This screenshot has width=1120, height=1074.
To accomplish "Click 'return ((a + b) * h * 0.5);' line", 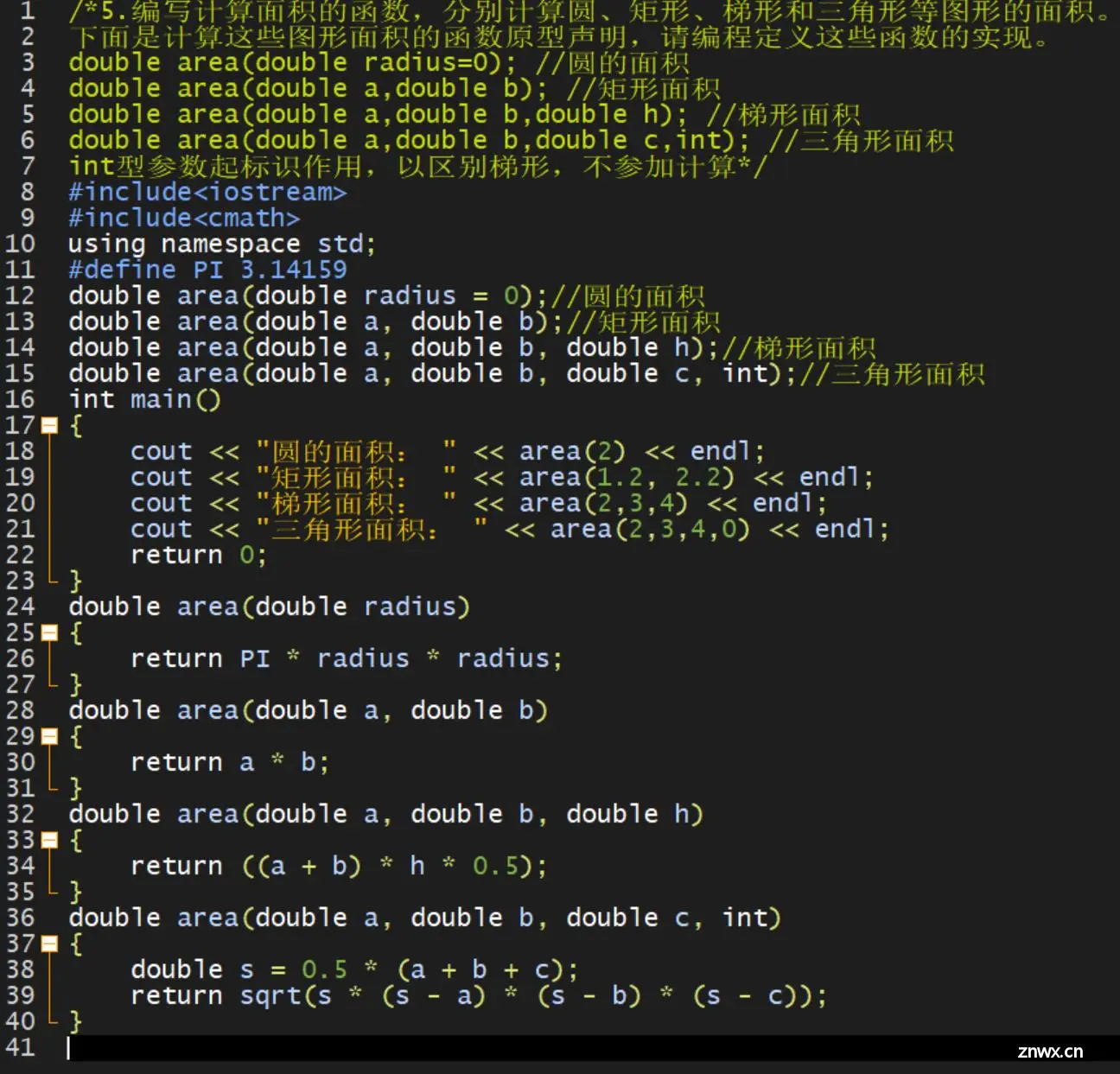I will pyautogui.click(x=339, y=866).
